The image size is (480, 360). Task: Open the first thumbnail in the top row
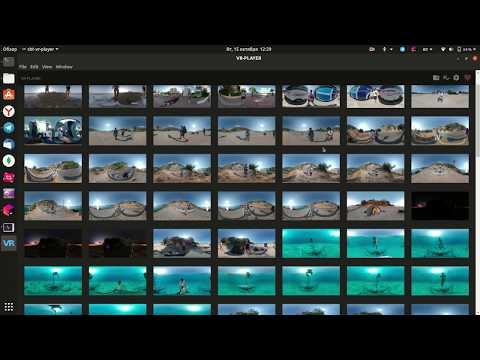pyautogui.click(x=53, y=96)
